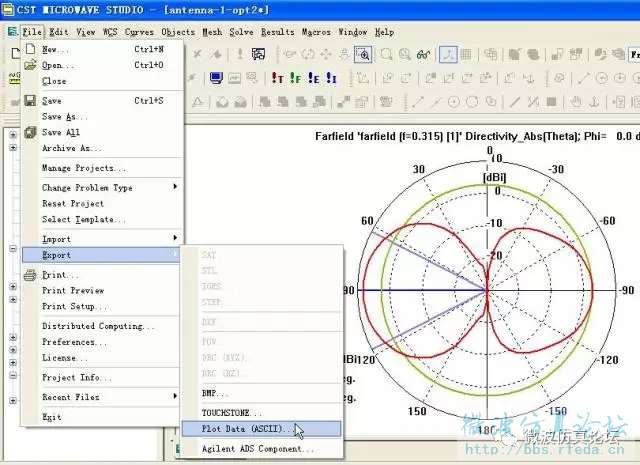This screenshot has width=640, height=465.
Task: Open the Window menu
Action: [353, 32]
